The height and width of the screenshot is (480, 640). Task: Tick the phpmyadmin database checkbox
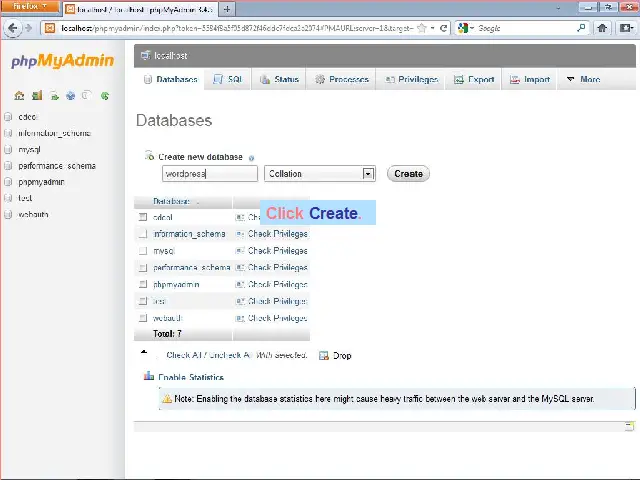pos(143,284)
